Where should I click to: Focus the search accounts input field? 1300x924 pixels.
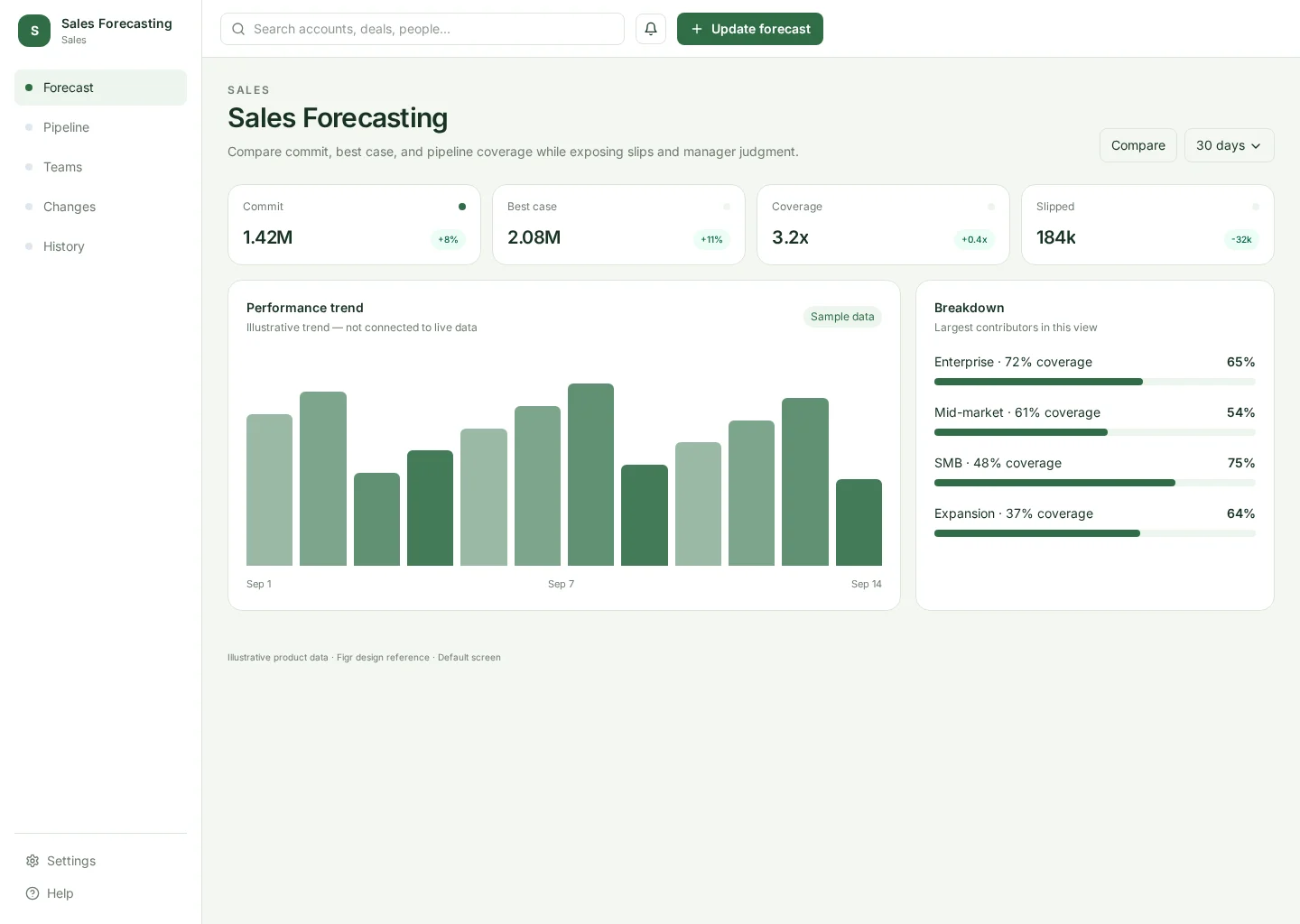tap(422, 29)
